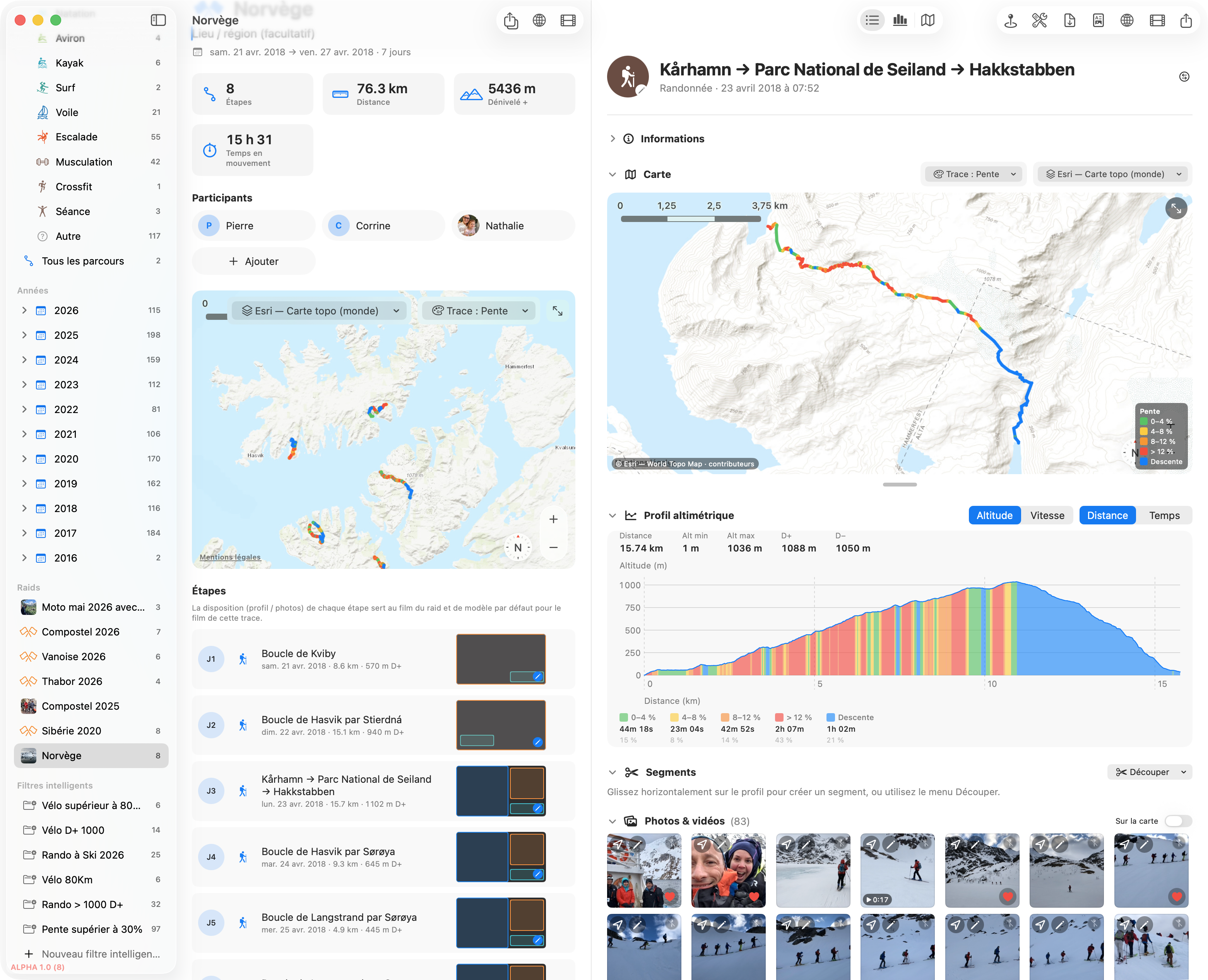This screenshot has height=980, width=1208.
Task: Switch to the statistics bar chart view
Action: tap(900, 21)
